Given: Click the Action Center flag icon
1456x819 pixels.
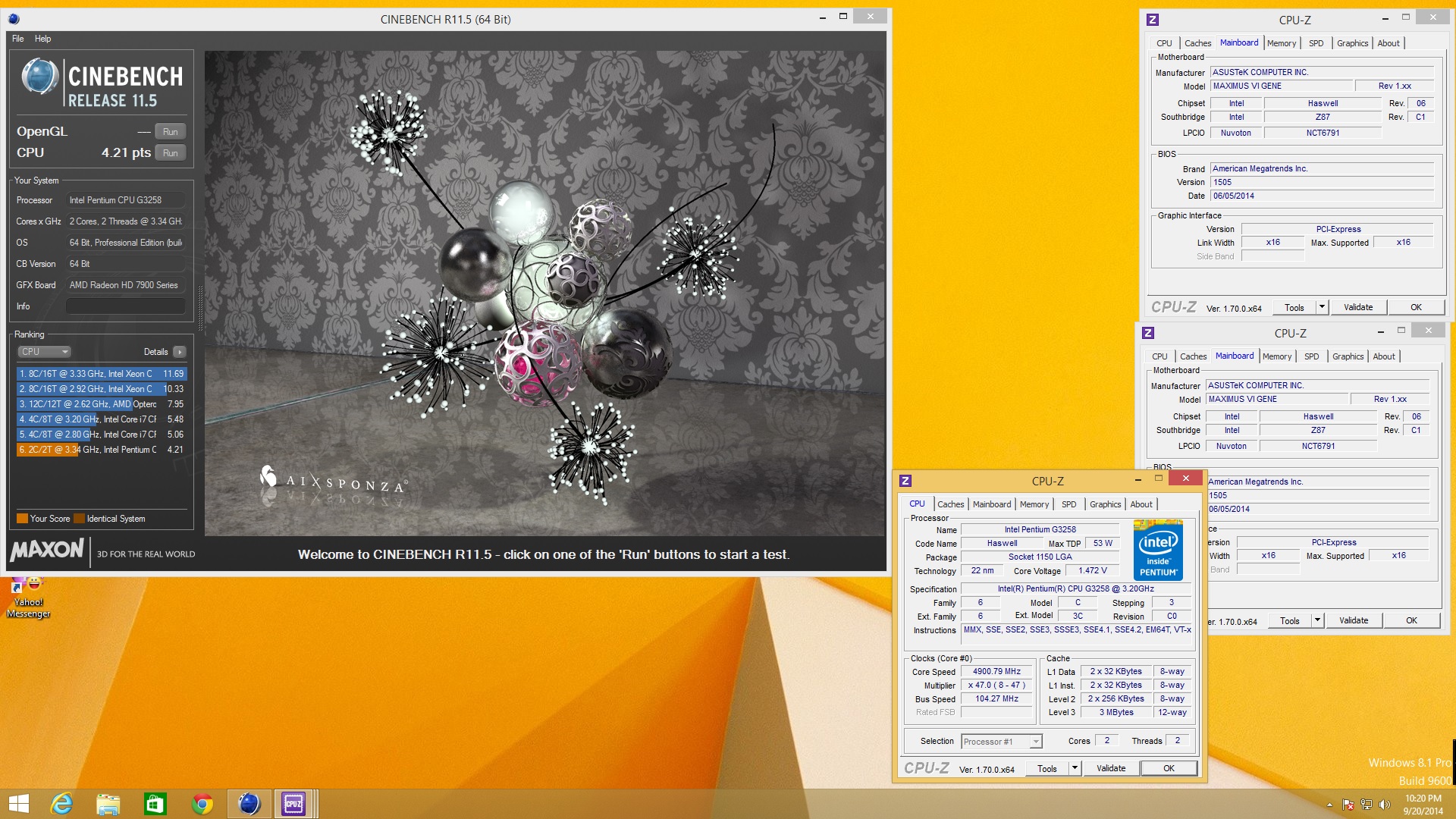Looking at the screenshot, I should [1348, 805].
